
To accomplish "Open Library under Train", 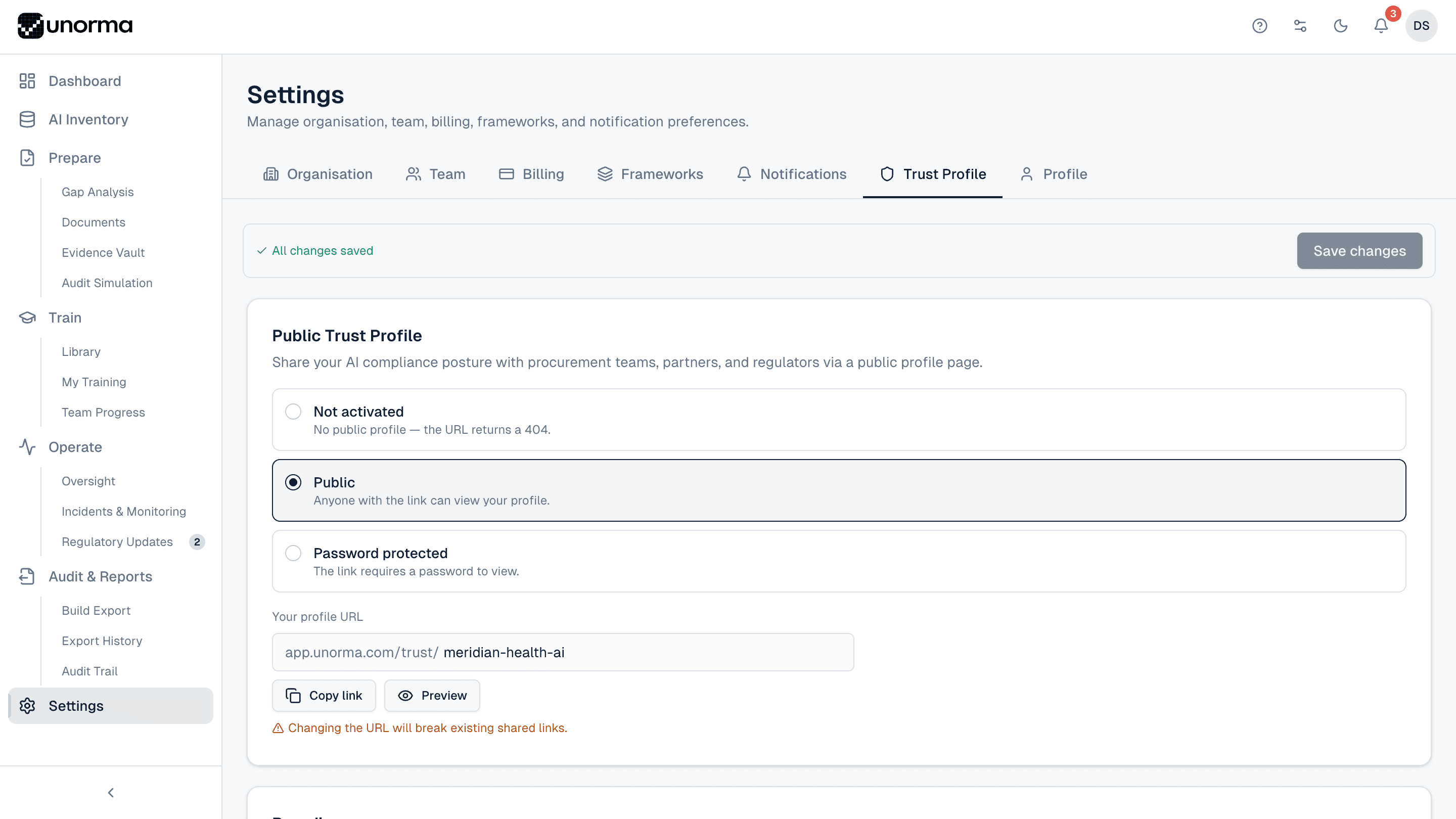I will point(81,351).
